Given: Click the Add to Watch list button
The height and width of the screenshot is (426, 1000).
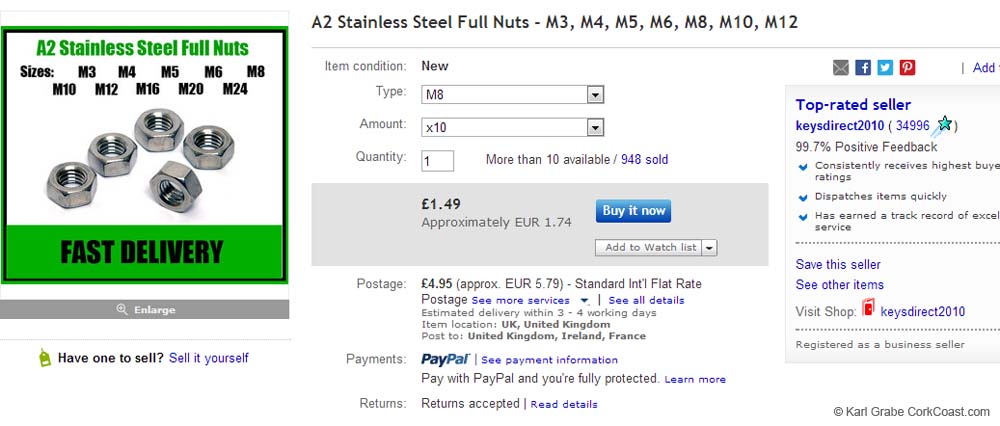Looking at the screenshot, I should coord(650,248).
